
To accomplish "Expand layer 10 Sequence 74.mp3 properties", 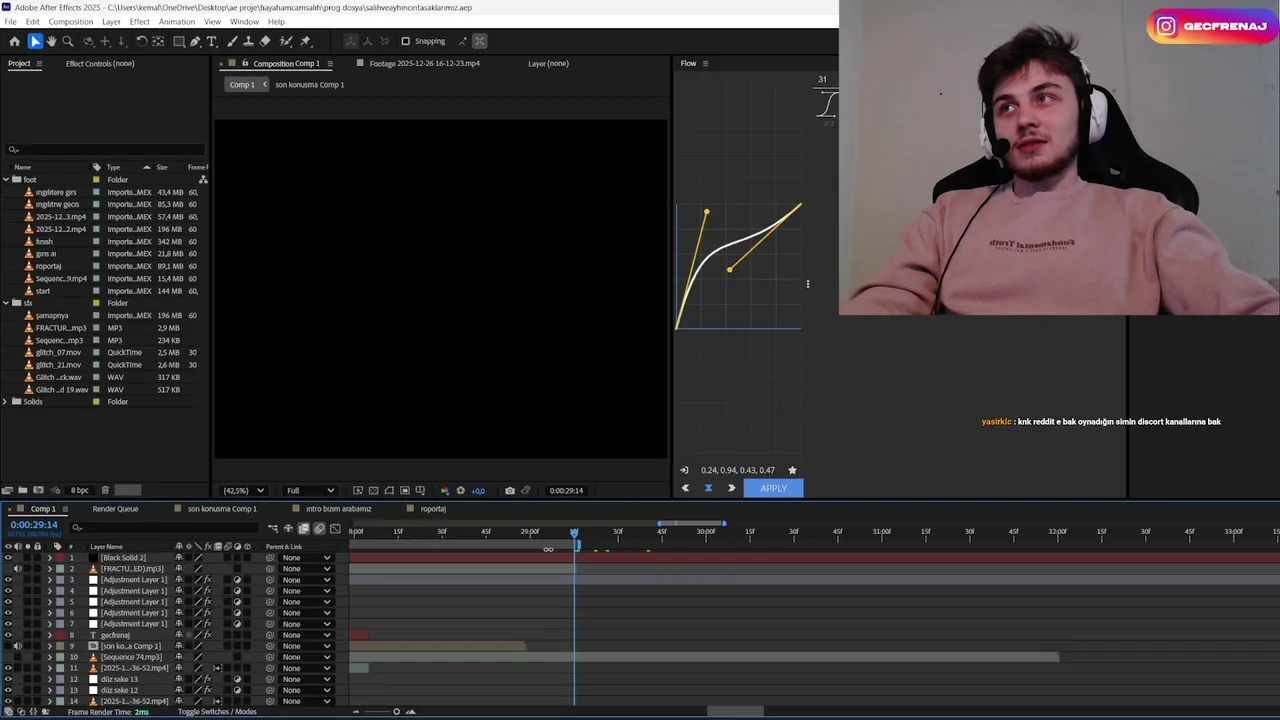I will tap(49, 657).
